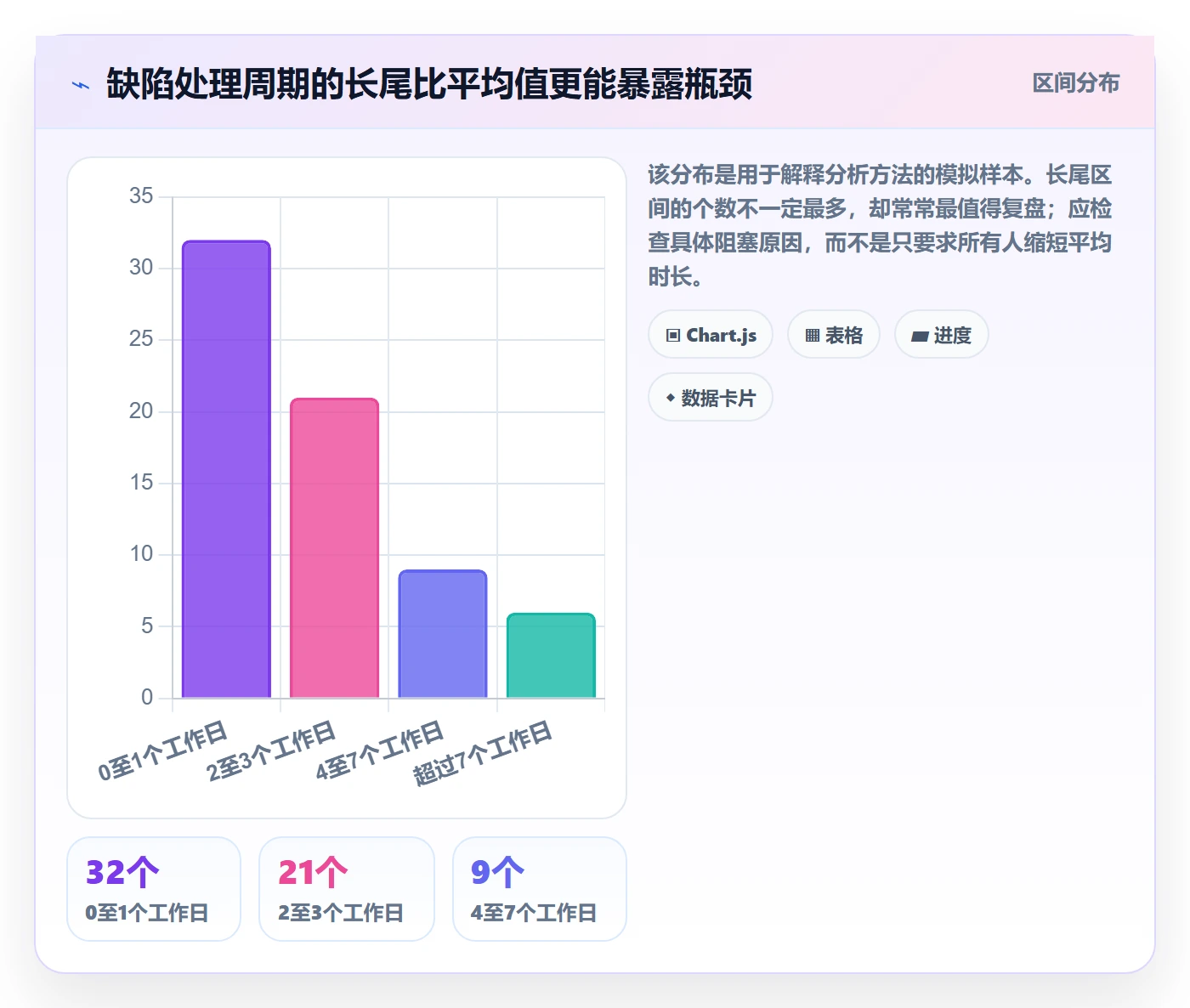The width and height of the screenshot is (1190, 1008).
Task: Click the y-axis value 20
Action: [x=141, y=411]
